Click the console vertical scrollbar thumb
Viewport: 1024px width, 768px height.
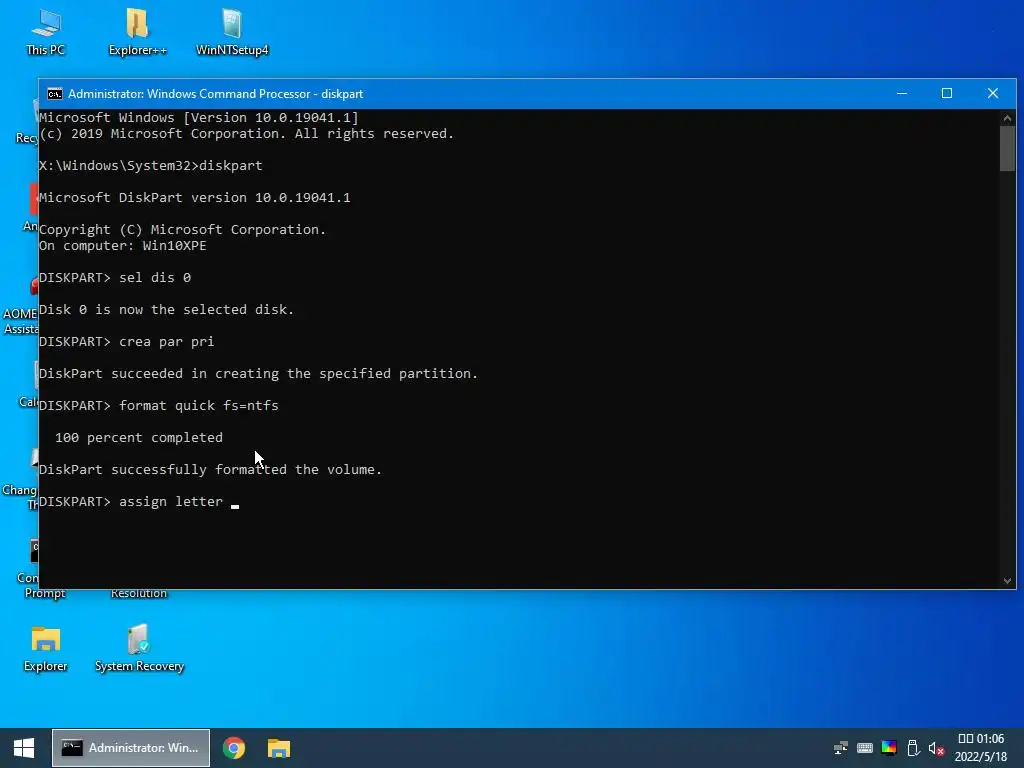[1007, 149]
